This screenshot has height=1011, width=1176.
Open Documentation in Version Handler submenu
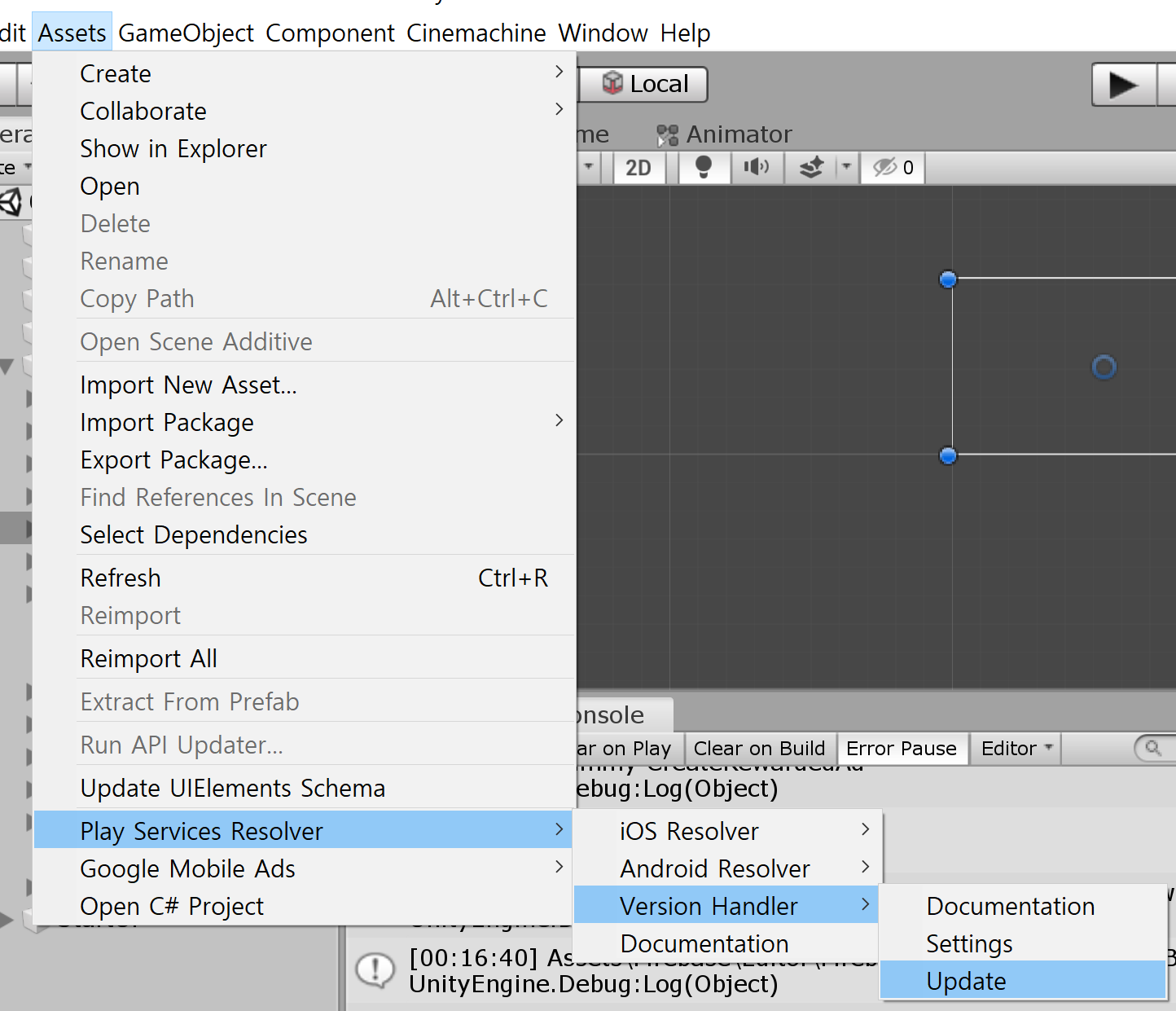(x=1024, y=906)
